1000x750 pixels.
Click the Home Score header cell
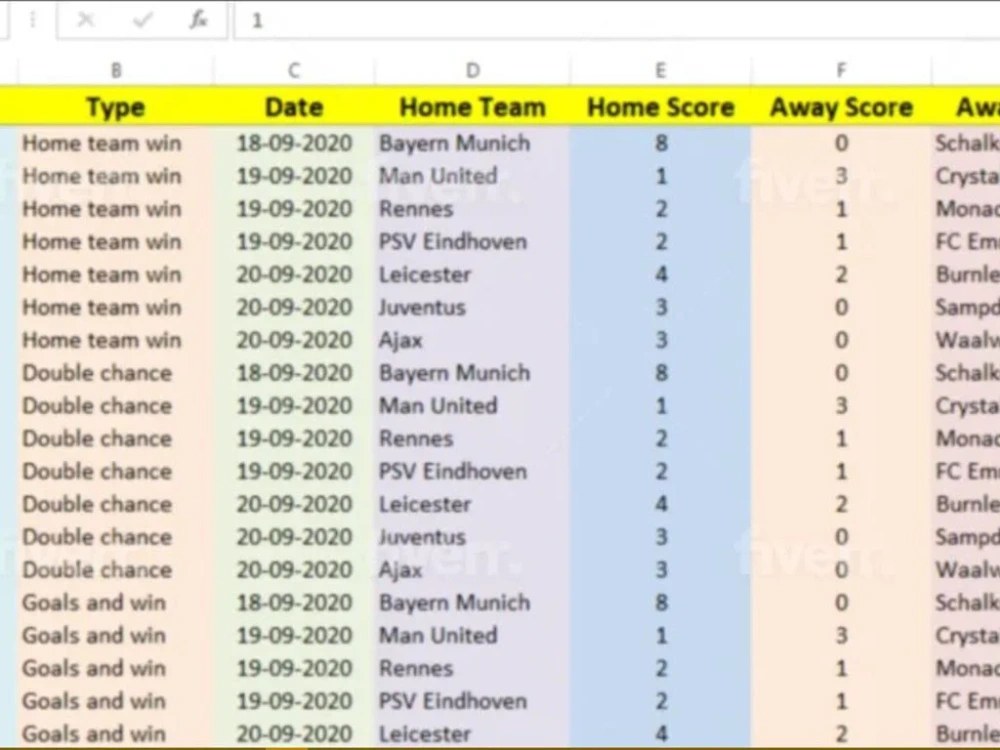(661, 107)
